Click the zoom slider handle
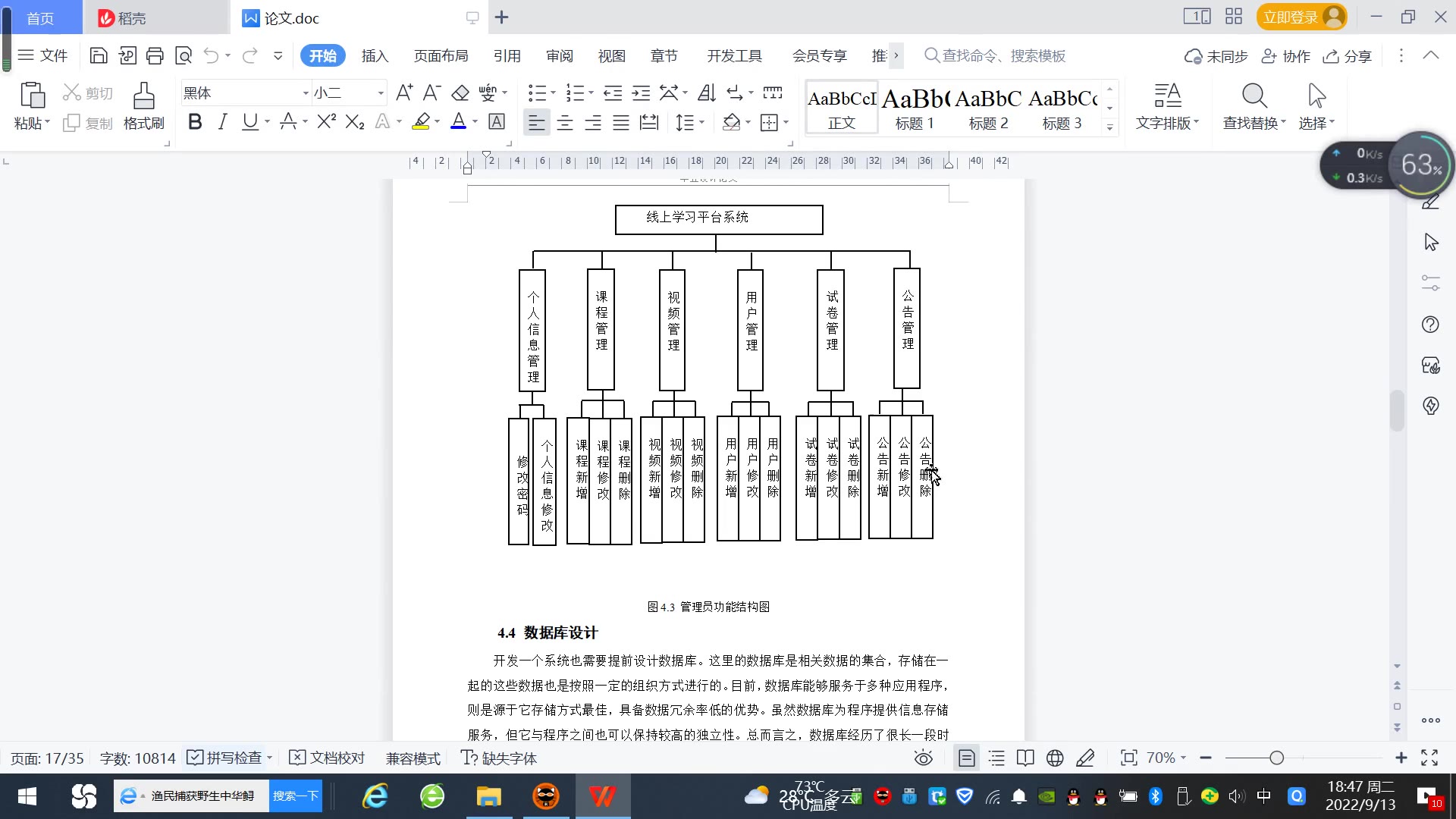Screen dimensions: 1456x819 (x=1277, y=758)
